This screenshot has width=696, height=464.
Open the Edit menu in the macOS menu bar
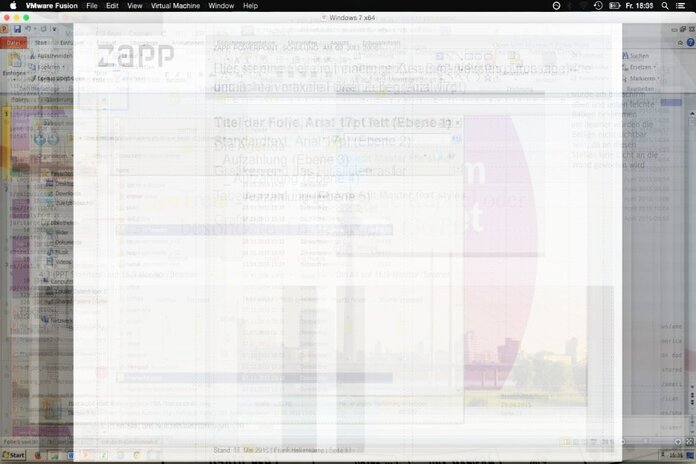pyautogui.click(x=112, y=6)
